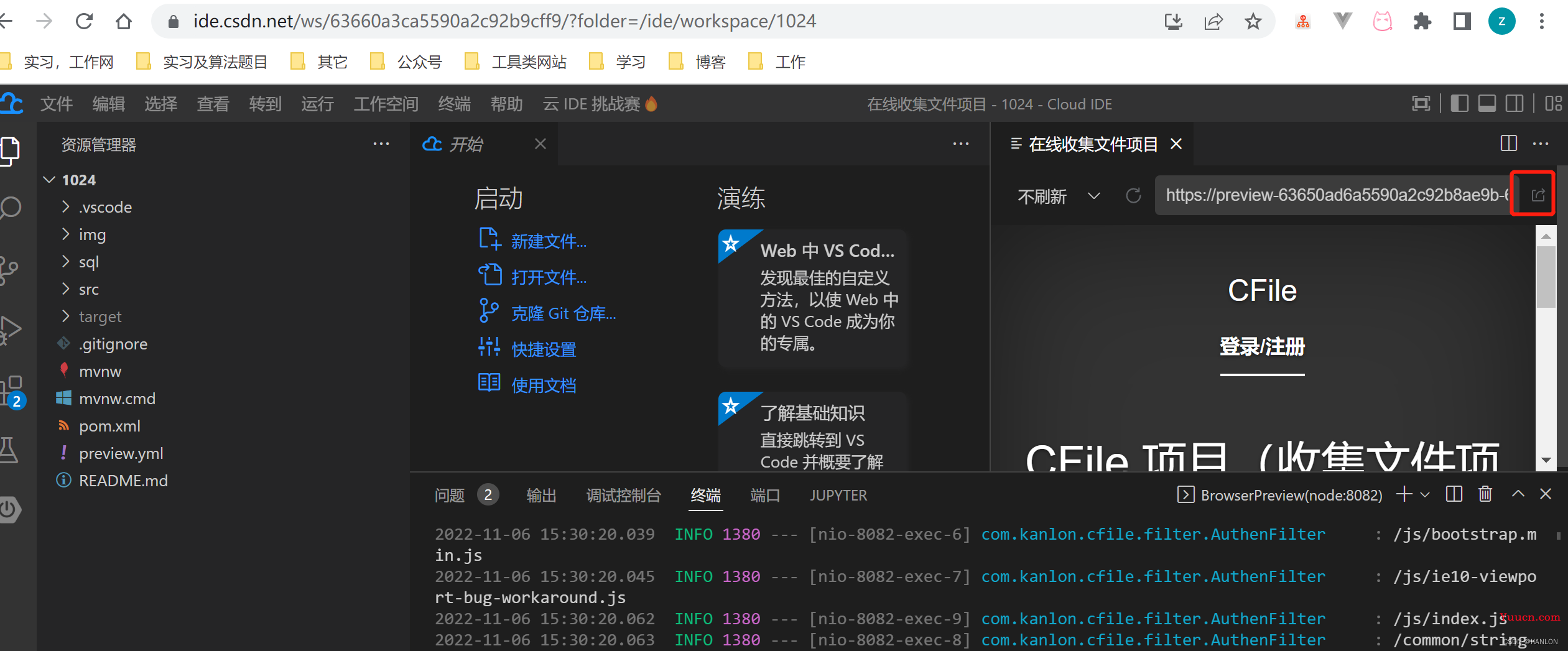This screenshot has width=1568, height=651.
Task: Open the 编辑 menu
Action: 109,104
